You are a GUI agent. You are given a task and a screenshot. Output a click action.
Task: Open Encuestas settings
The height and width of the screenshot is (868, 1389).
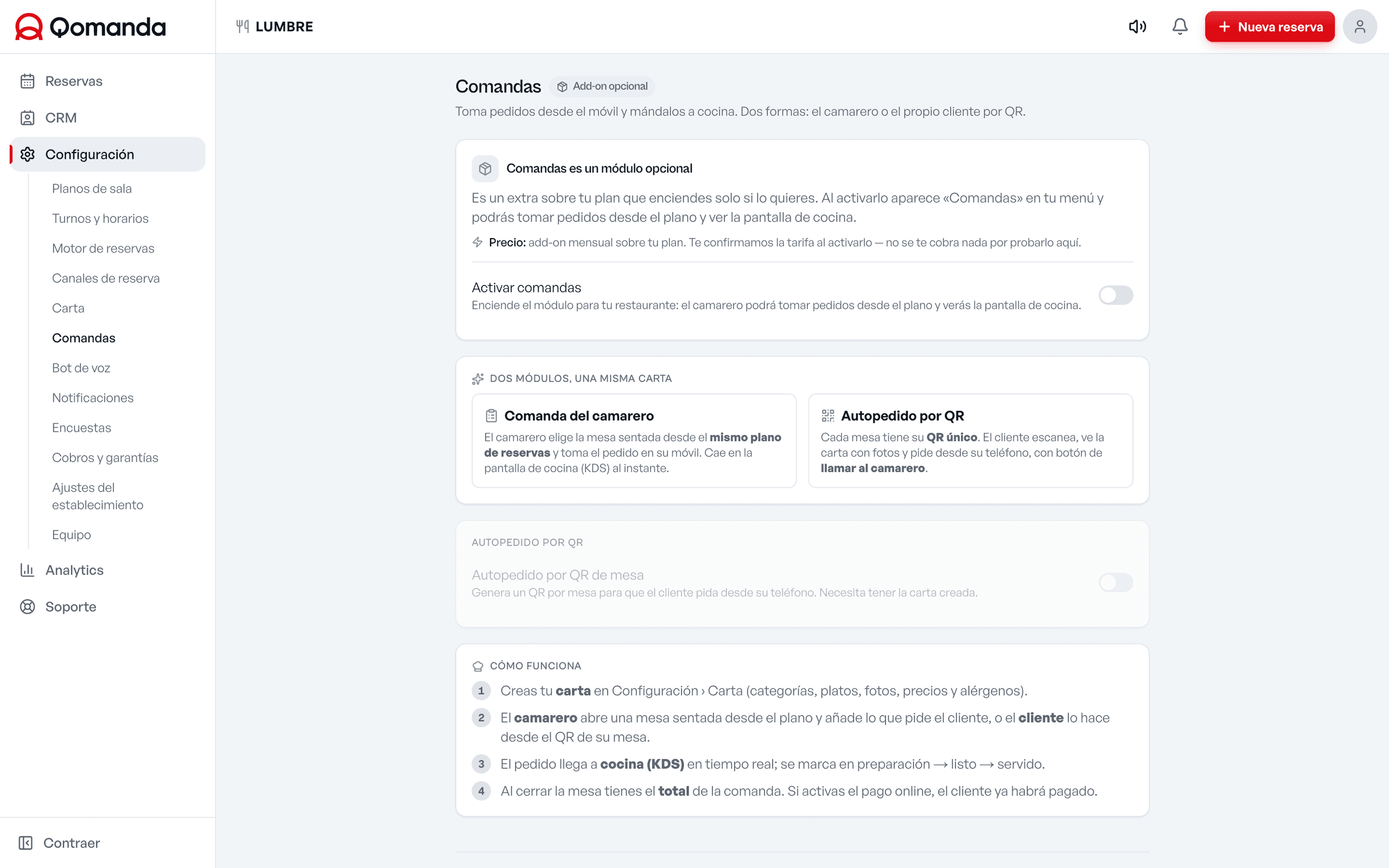pos(81,427)
